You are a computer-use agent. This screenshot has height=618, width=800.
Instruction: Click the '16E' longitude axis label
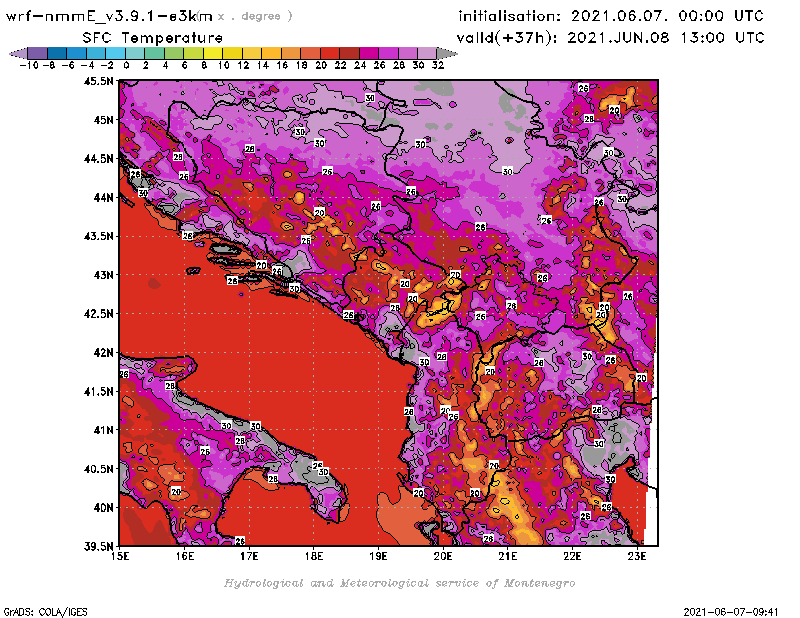tap(185, 556)
